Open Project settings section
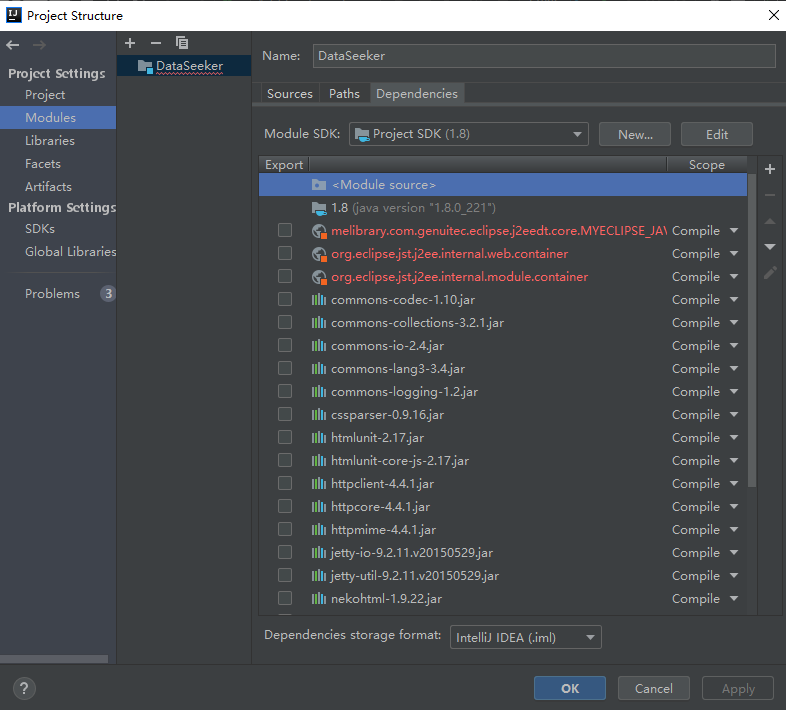786x710 pixels. click(x=45, y=95)
